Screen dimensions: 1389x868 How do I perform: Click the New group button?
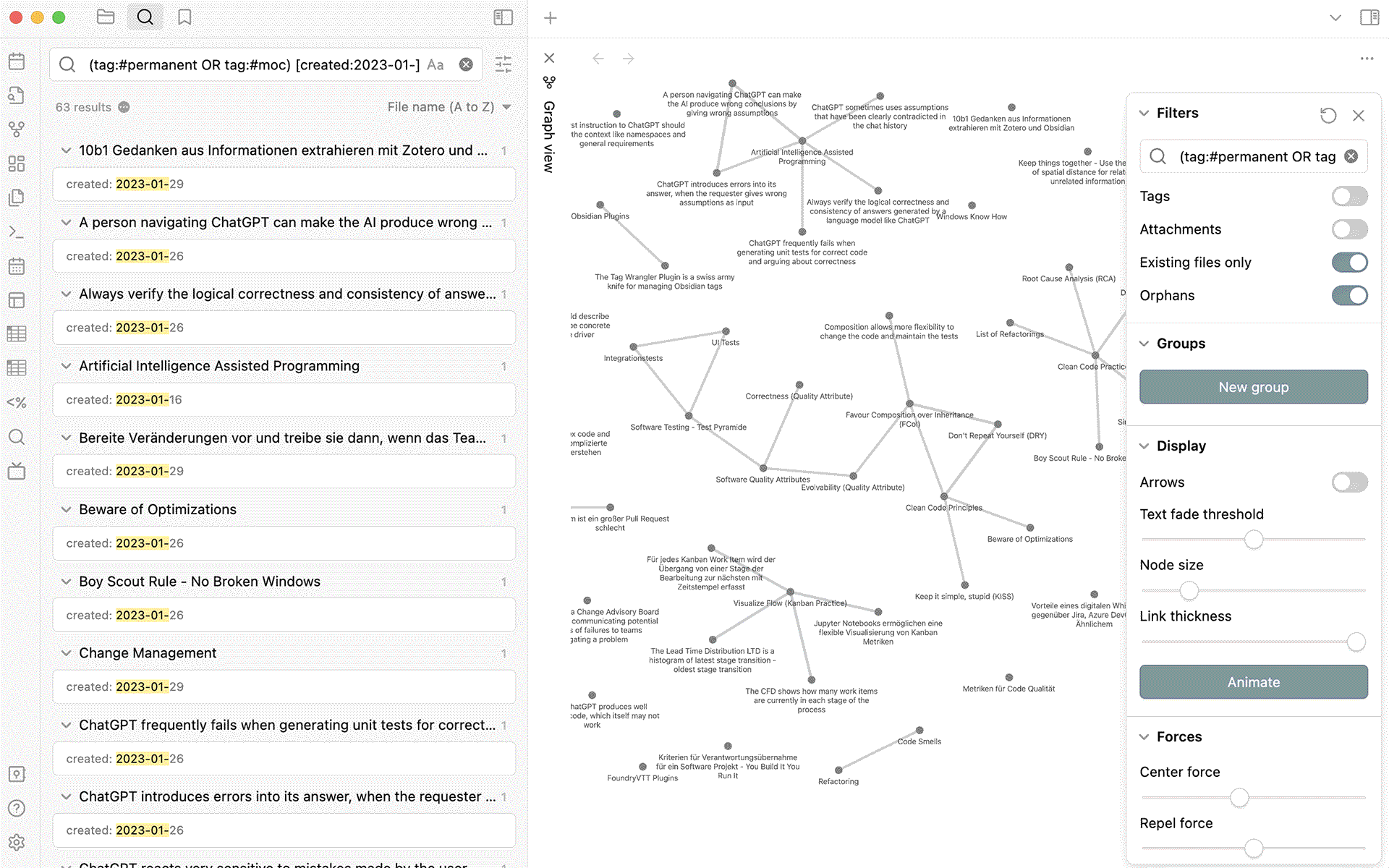[1253, 386]
